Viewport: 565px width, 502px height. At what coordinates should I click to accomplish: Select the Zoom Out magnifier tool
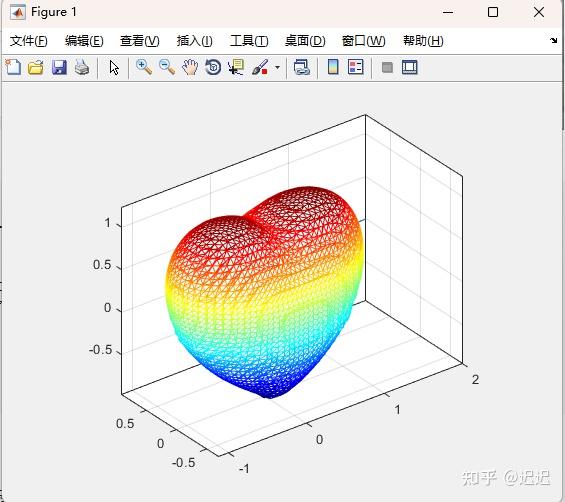[x=167, y=67]
